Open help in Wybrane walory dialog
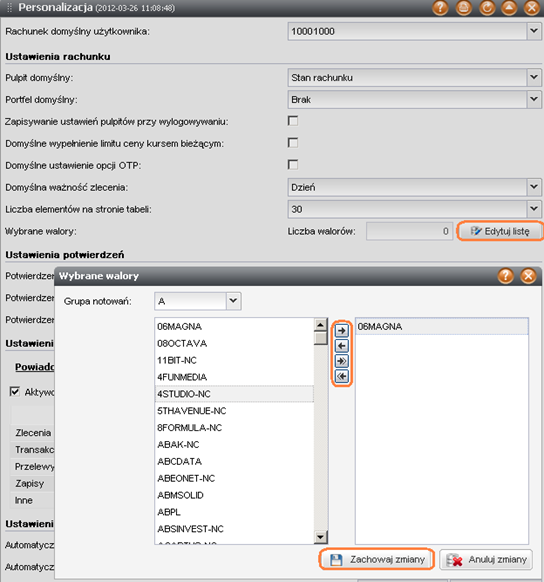 [505, 276]
